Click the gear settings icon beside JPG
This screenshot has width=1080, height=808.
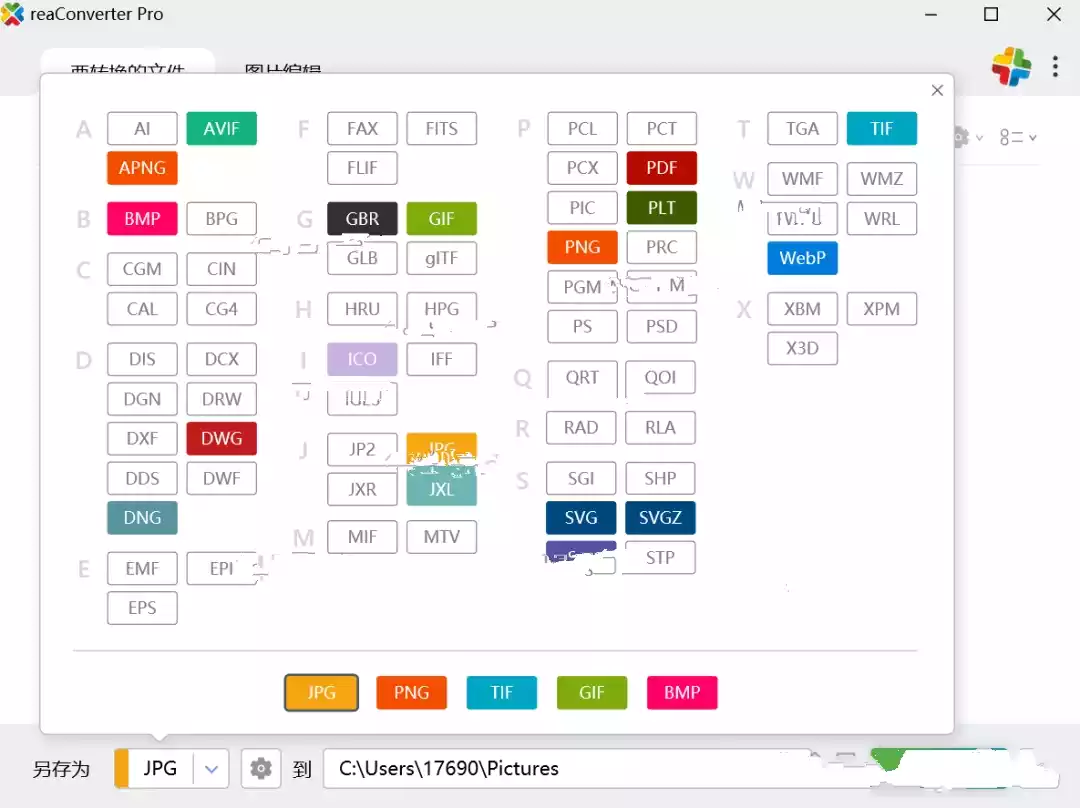(261, 768)
